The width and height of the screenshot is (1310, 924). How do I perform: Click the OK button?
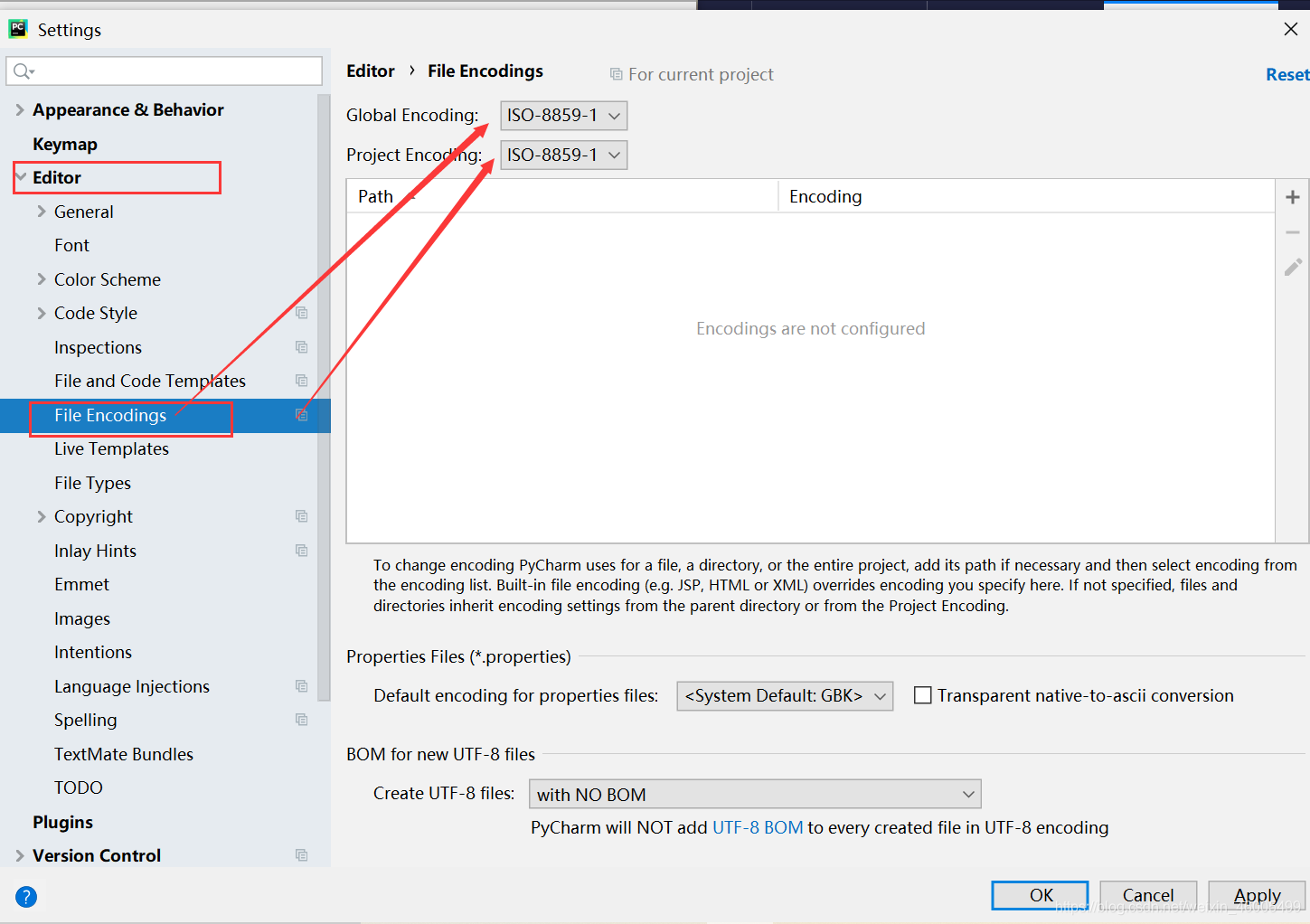click(x=1040, y=895)
